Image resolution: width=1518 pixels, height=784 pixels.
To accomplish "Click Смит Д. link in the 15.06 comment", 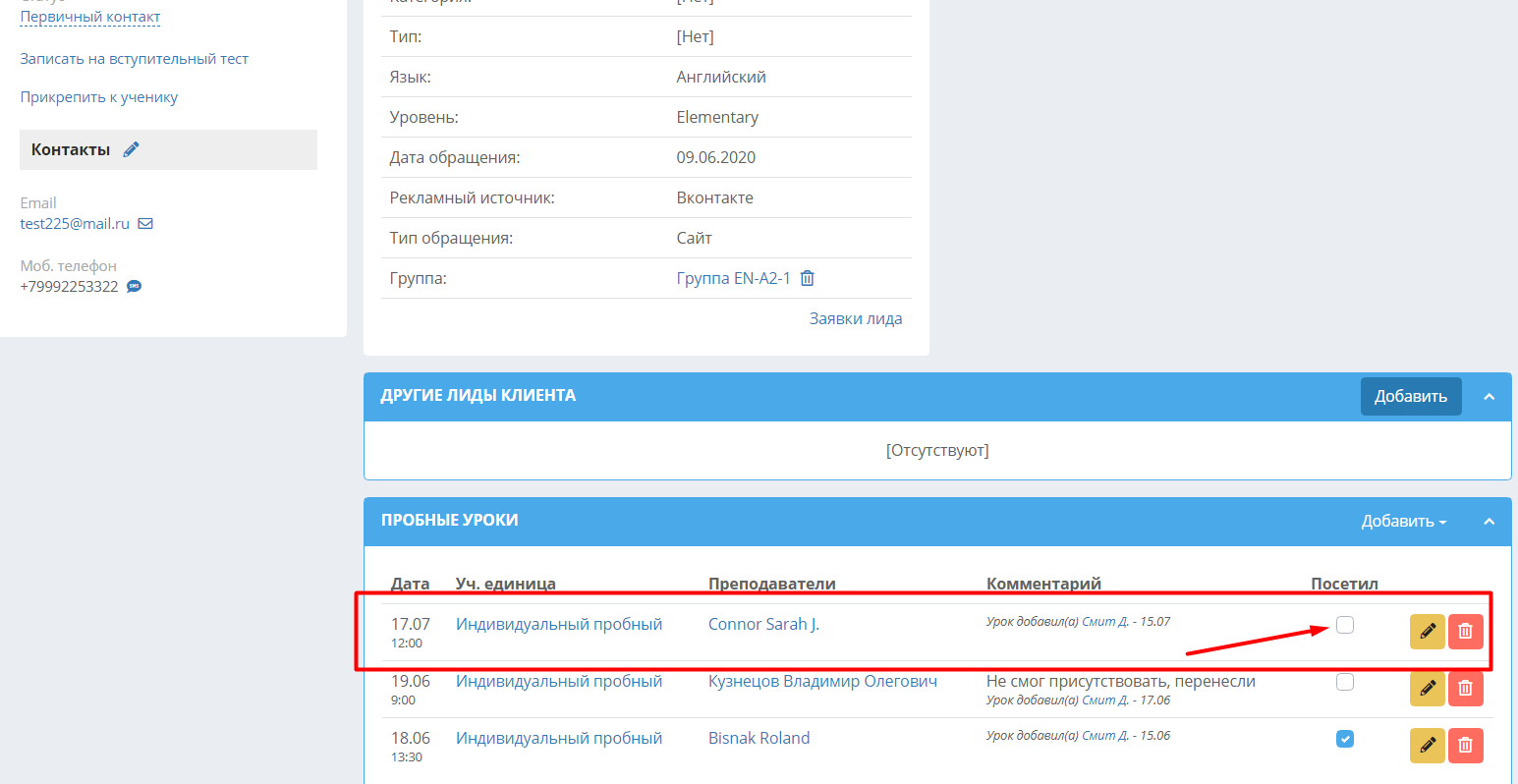I will (x=1105, y=736).
